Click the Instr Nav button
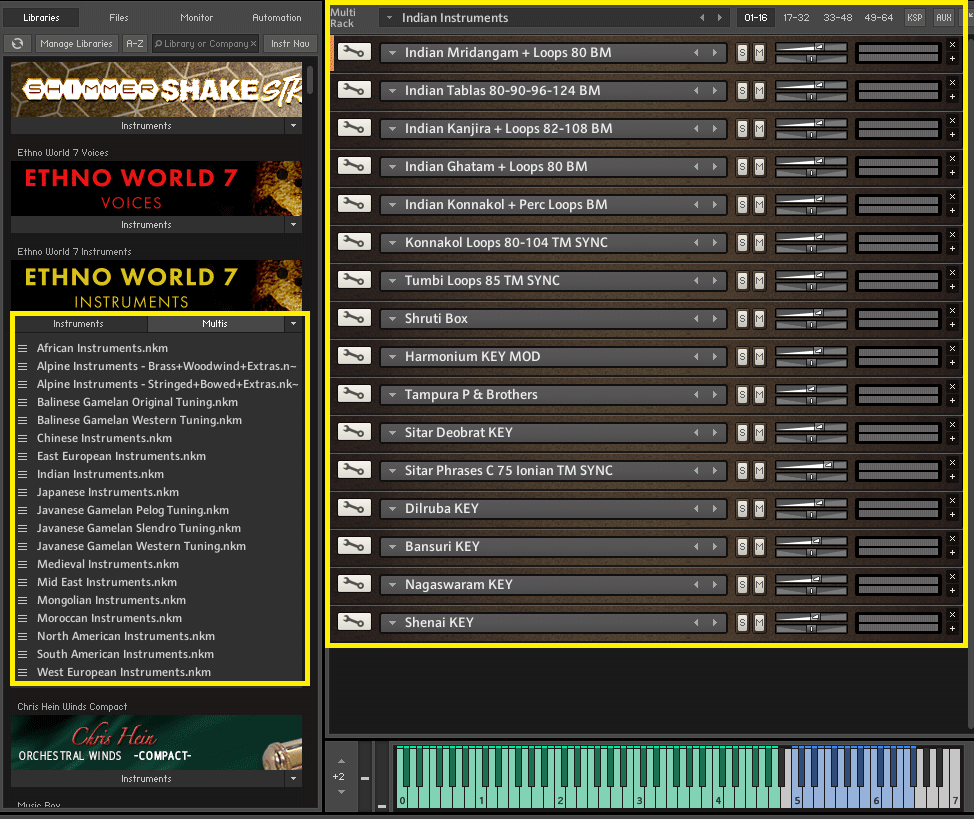The image size is (974, 819). point(290,43)
